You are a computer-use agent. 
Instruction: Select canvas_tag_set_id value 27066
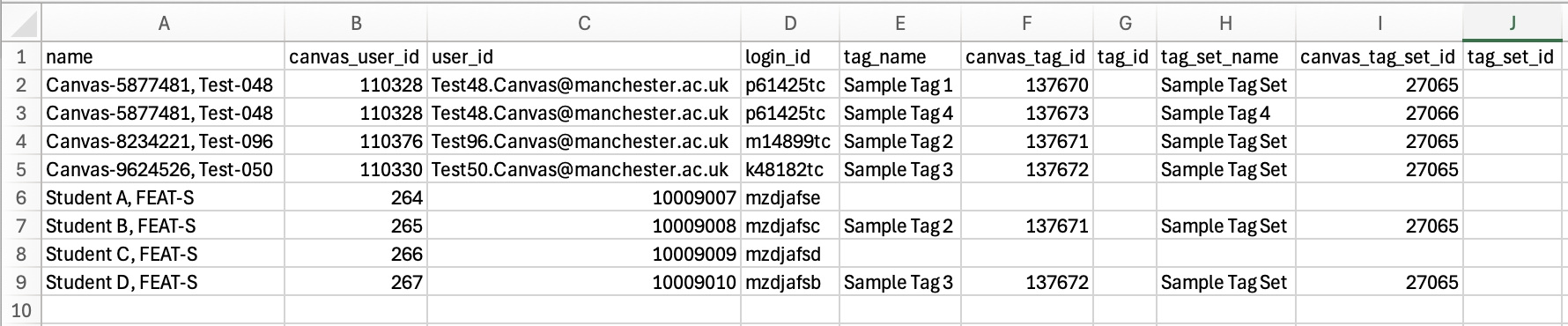point(1379,114)
